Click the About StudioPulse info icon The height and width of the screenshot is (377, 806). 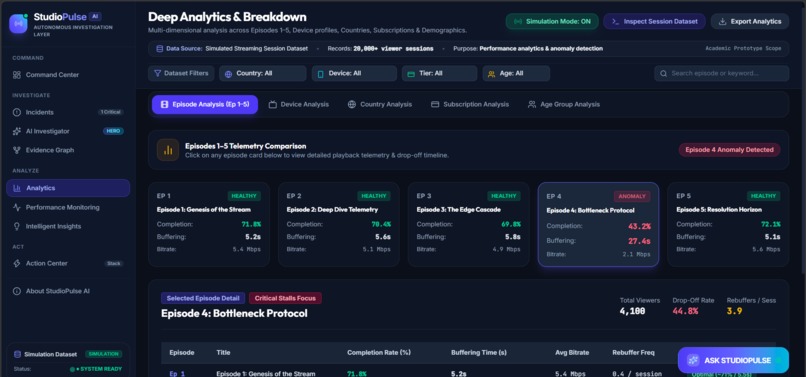(16, 291)
